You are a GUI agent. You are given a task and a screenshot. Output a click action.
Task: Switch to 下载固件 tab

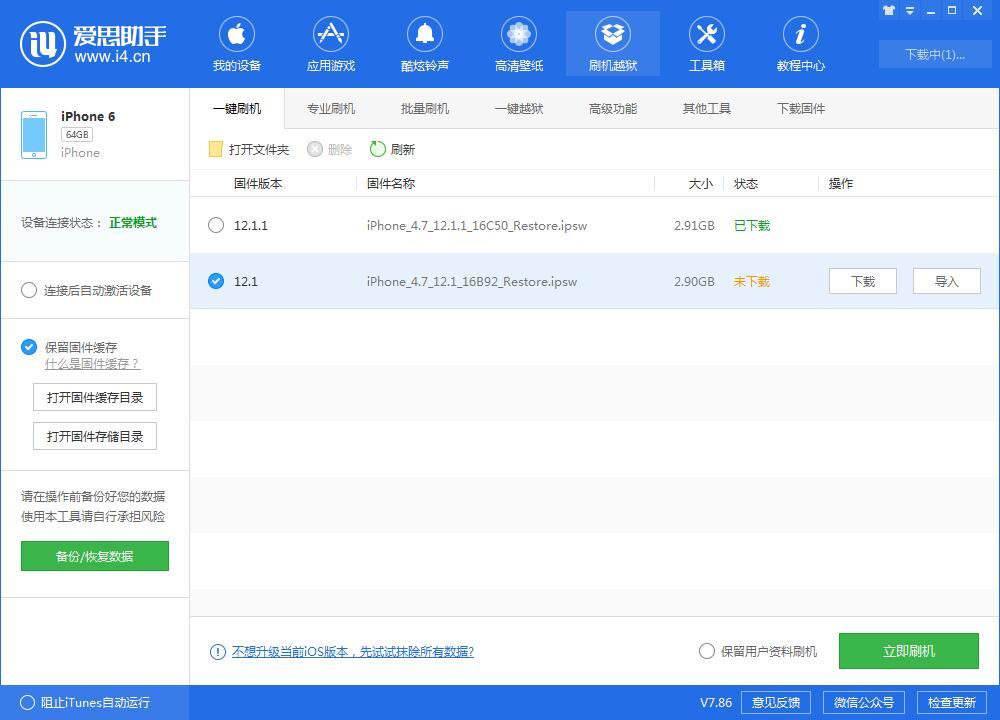[x=800, y=108]
